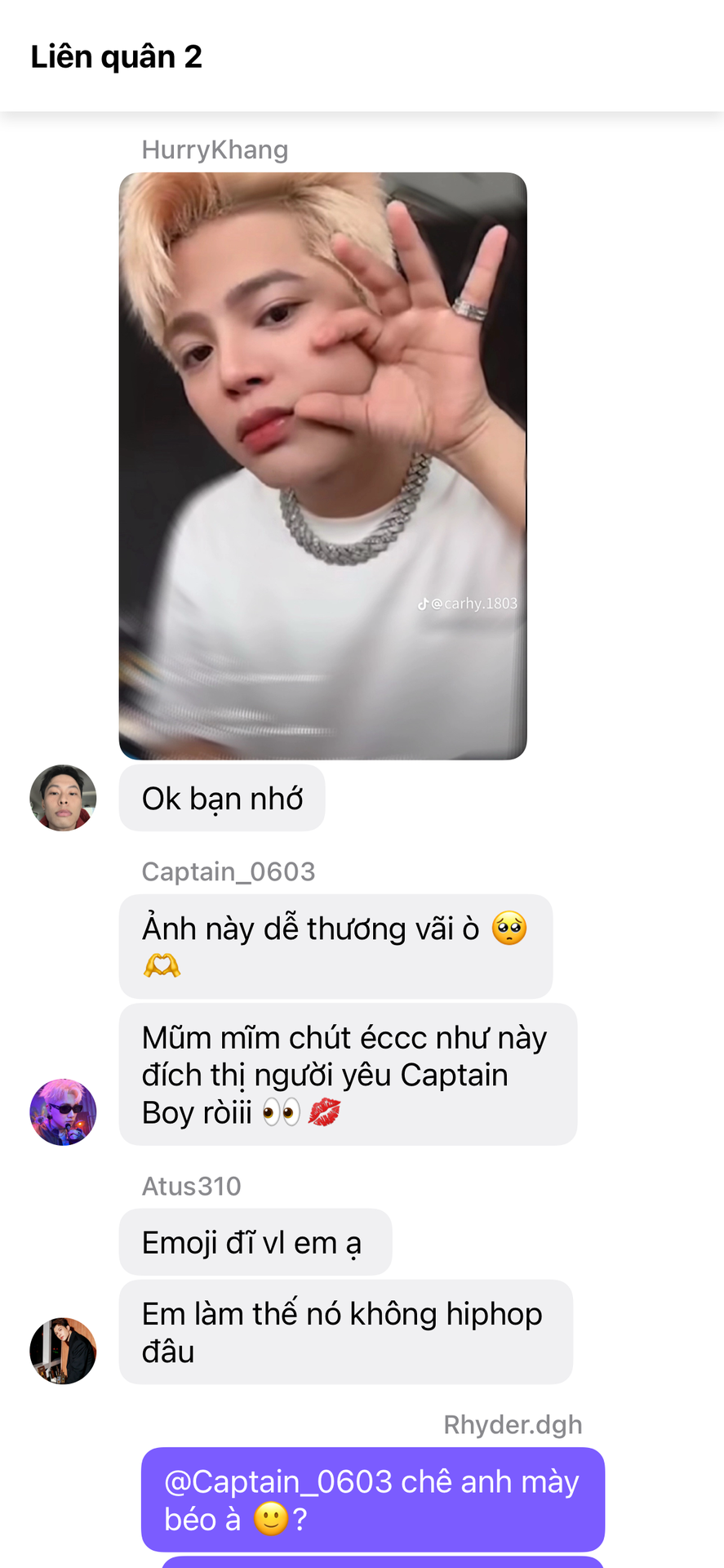724x1568 pixels.
Task: Click the Rhyder.dgh sender name
Action: [x=513, y=1424]
